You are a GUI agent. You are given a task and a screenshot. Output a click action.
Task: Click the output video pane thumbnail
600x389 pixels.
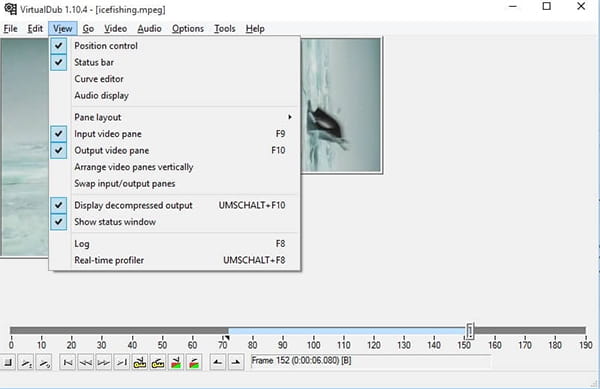(x=341, y=106)
